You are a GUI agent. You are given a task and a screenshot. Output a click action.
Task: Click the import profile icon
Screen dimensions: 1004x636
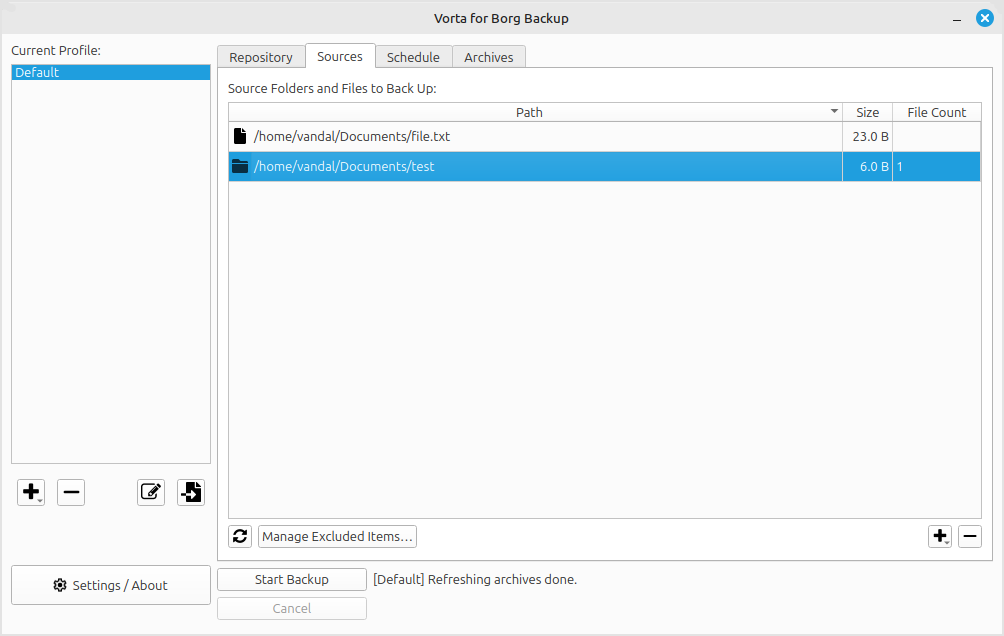pos(191,492)
